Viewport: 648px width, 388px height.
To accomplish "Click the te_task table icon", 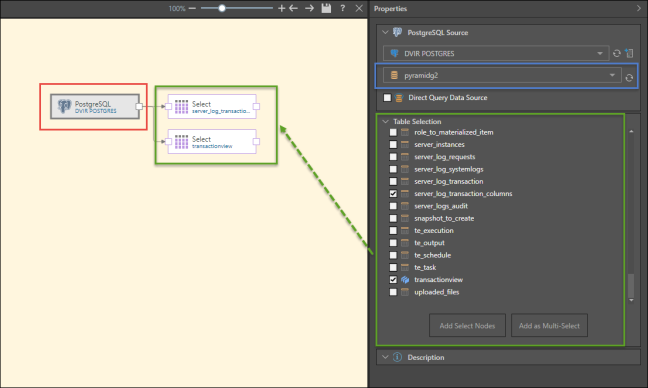I will [405, 267].
